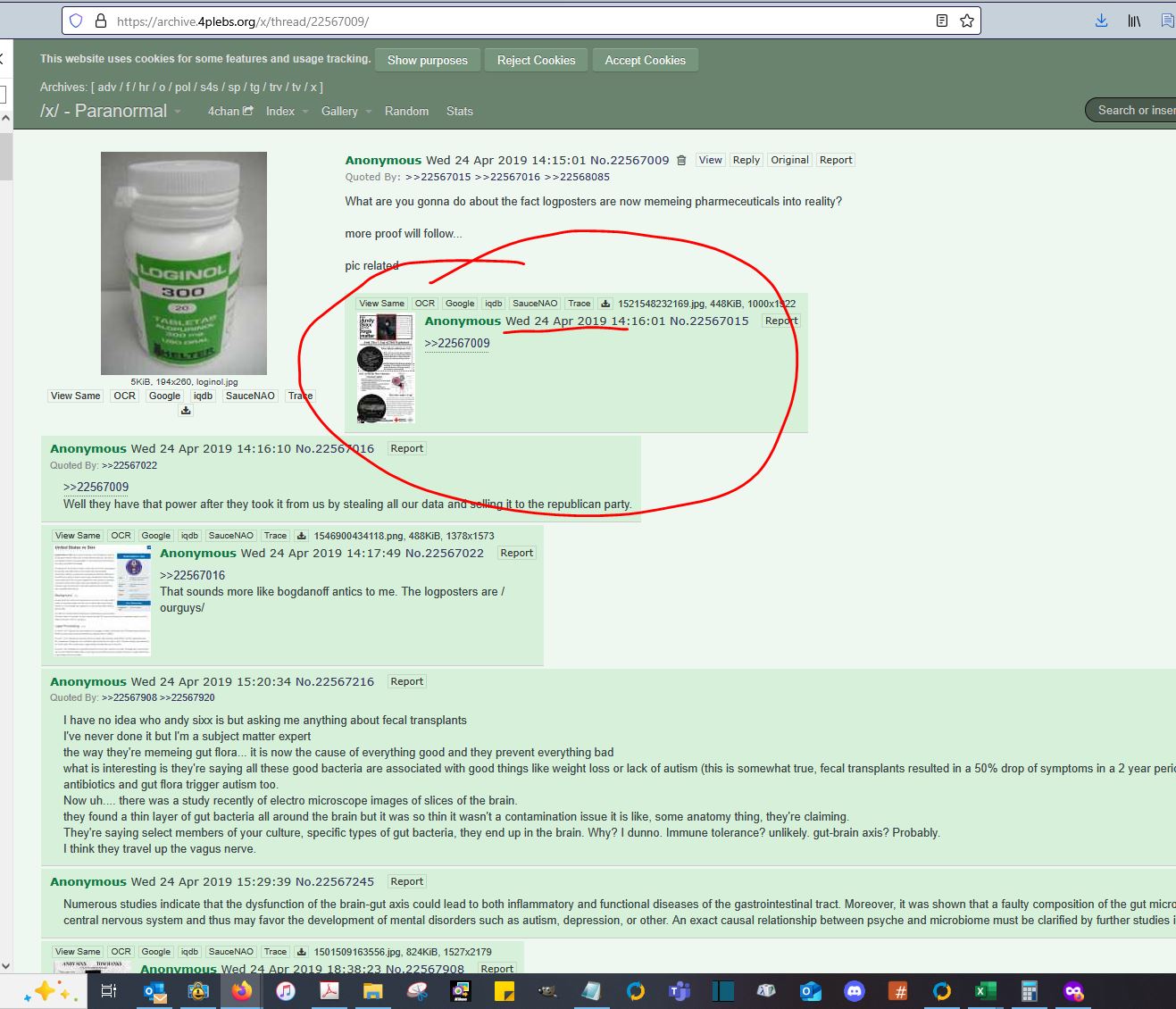Viewport: 1176px width, 1009px height.
Task: Open File Explorer from the taskbar
Action: point(372,991)
